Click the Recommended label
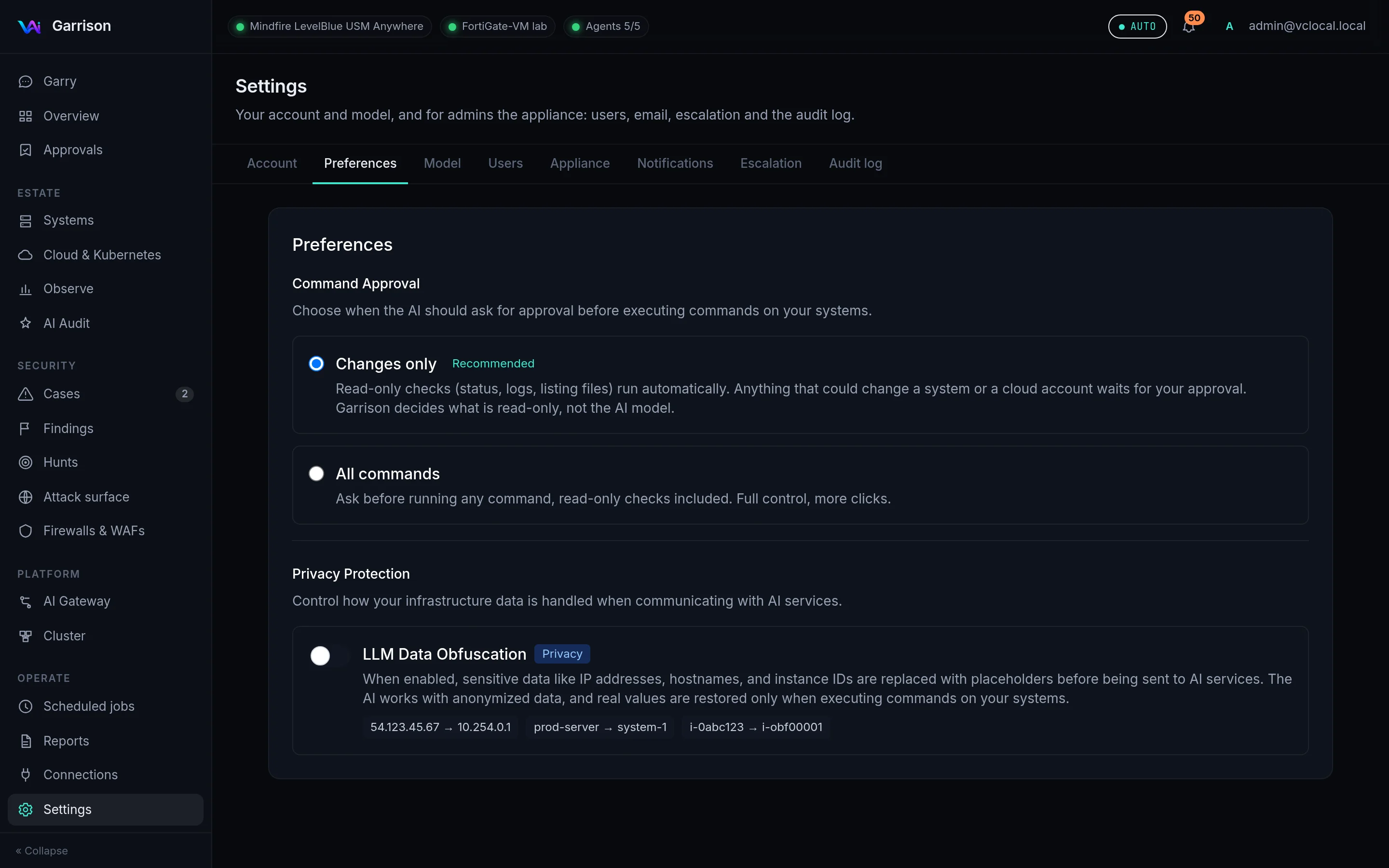1389x868 pixels. tap(493, 364)
